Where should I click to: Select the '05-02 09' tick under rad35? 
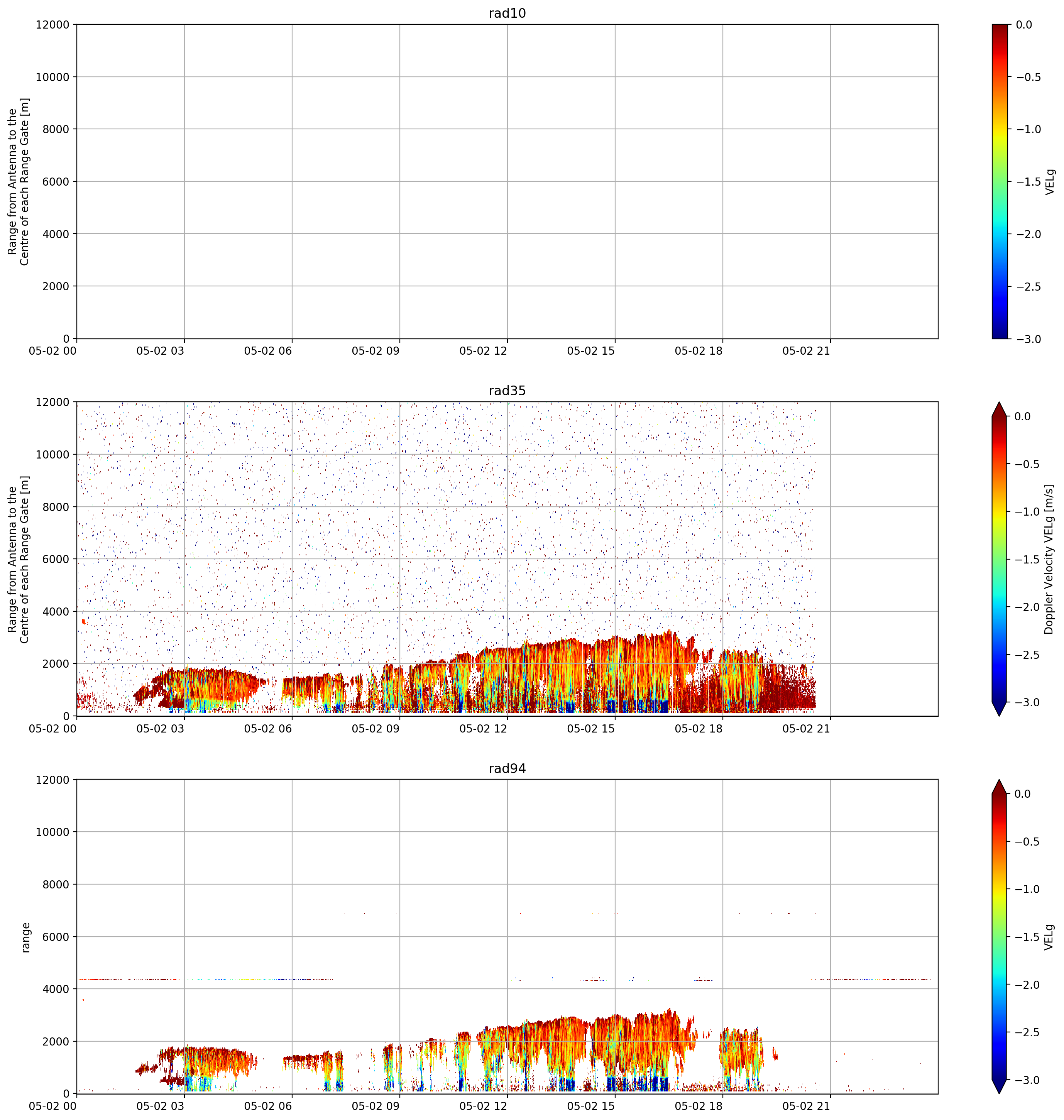[x=376, y=729]
